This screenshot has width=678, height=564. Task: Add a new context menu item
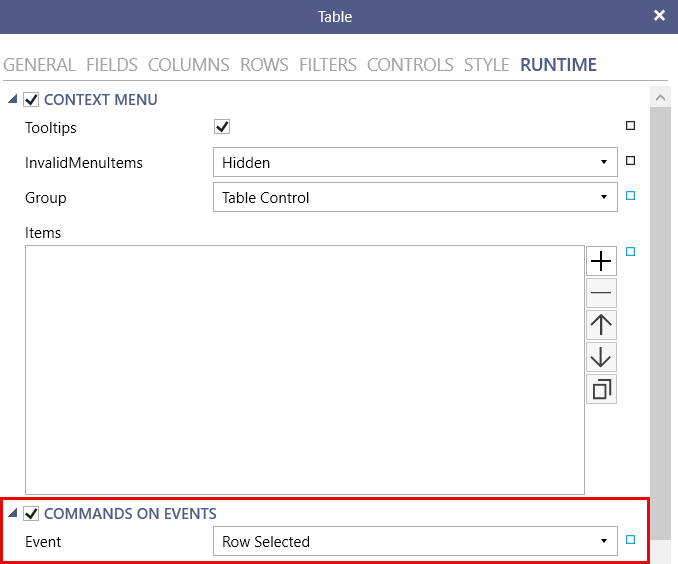601,261
